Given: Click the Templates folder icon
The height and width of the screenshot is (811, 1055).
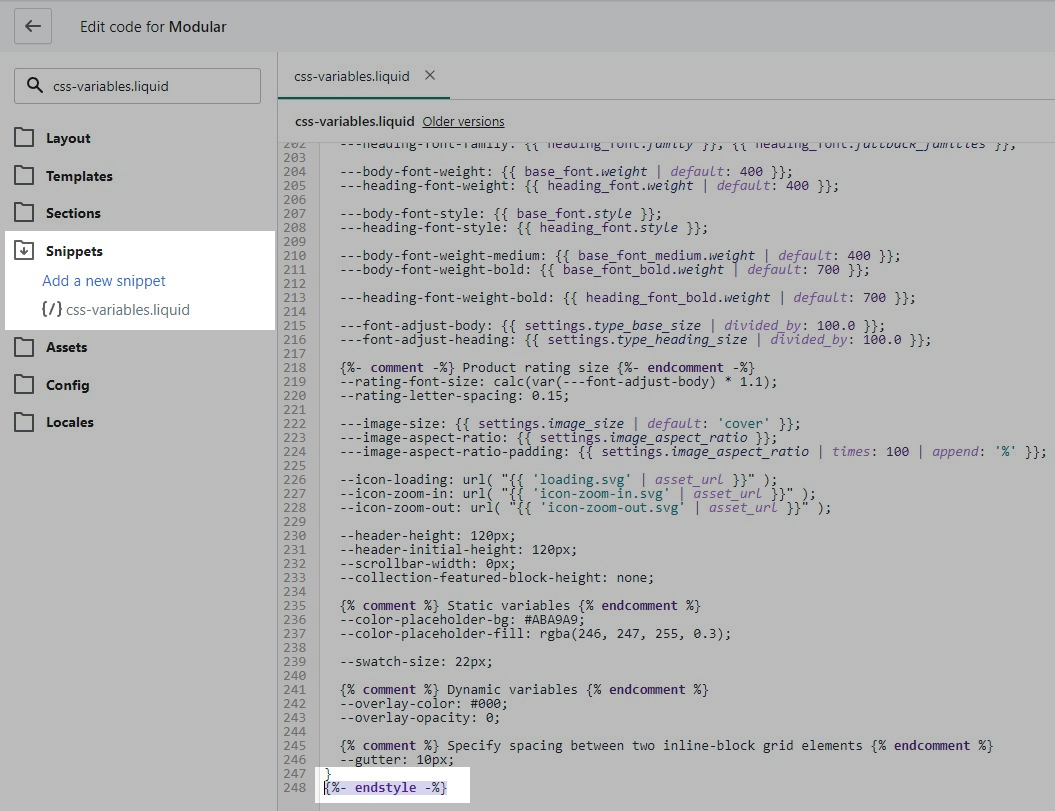Looking at the screenshot, I should click(x=24, y=176).
